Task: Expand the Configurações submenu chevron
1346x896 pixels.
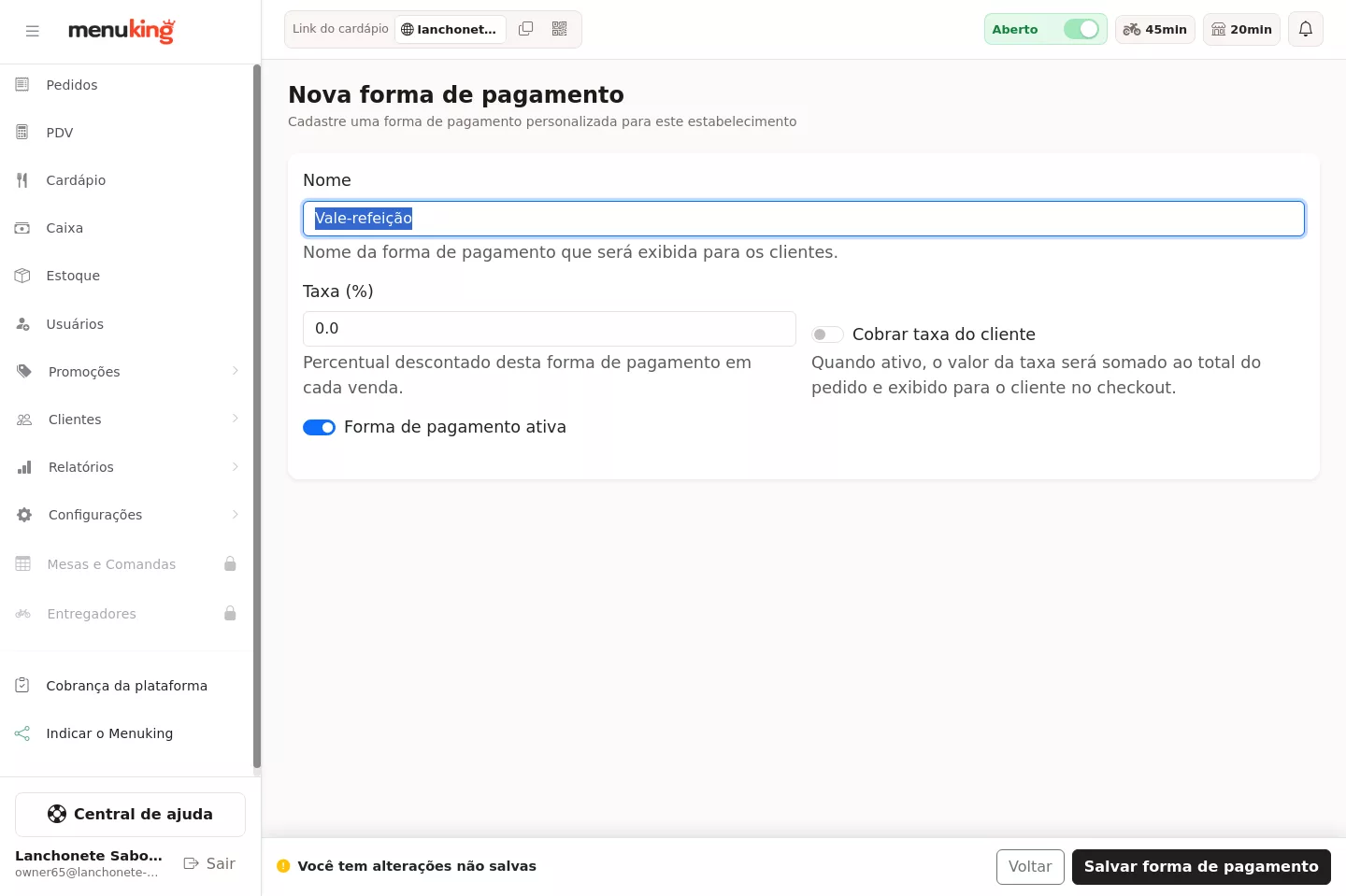Action: [x=236, y=514]
